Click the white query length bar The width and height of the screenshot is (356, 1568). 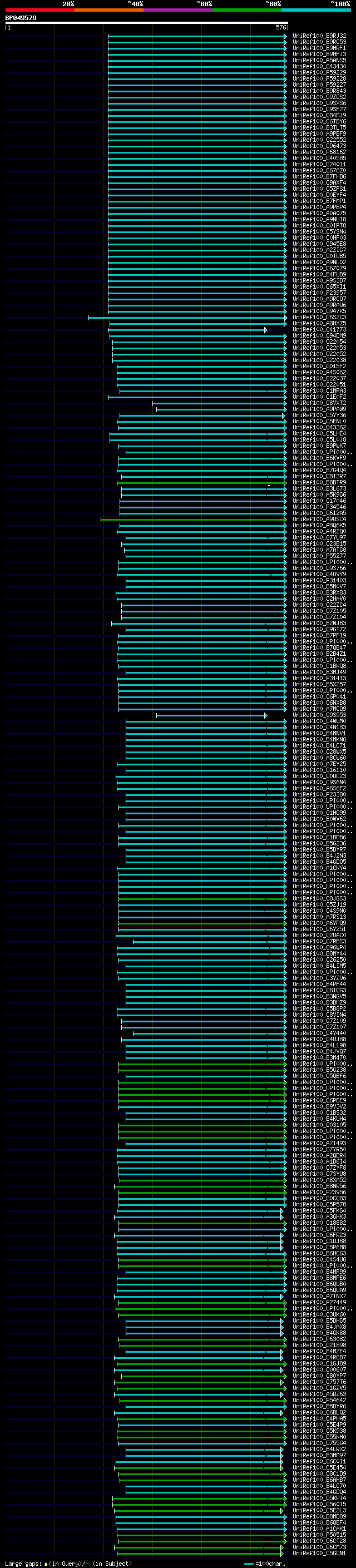pos(147,22)
